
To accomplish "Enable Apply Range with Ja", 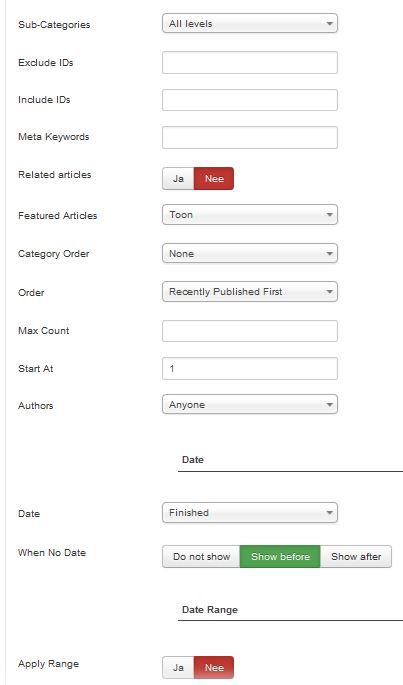I will (x=178, y=668).
